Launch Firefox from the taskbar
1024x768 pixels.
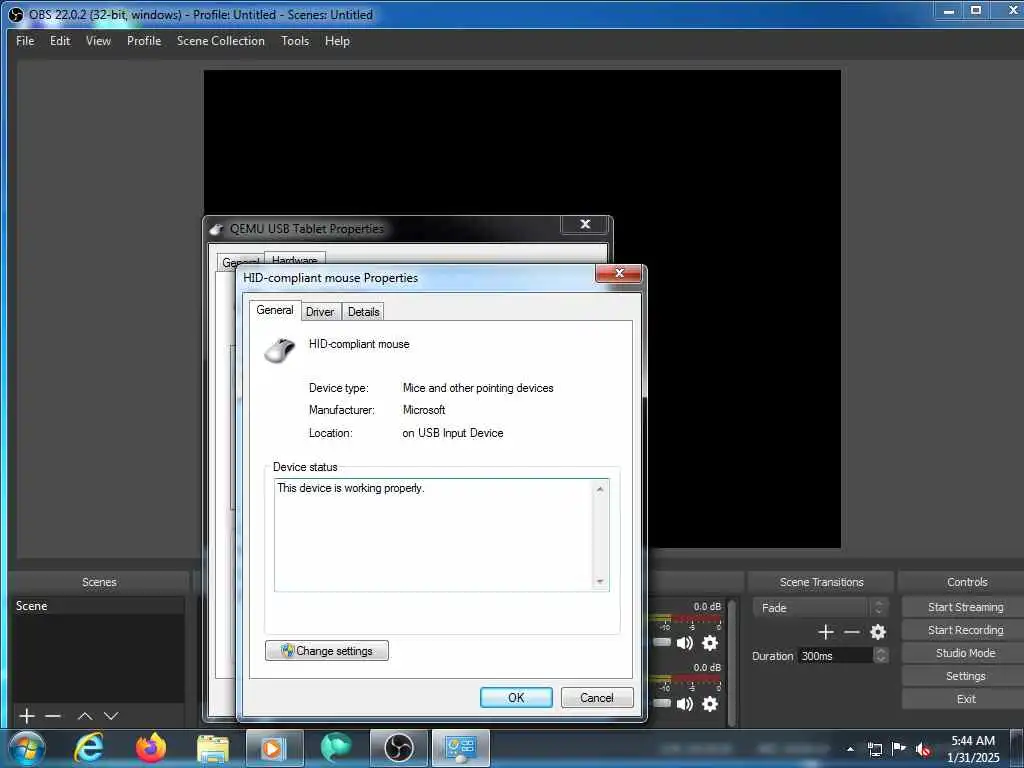pyautogui.click(x=151, y=748)
